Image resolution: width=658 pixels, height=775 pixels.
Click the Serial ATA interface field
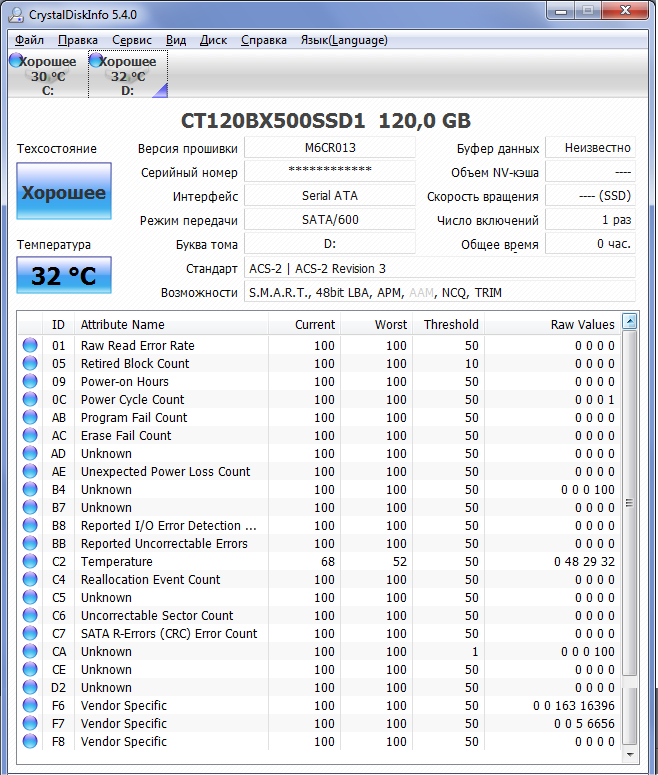click(330, 196)
